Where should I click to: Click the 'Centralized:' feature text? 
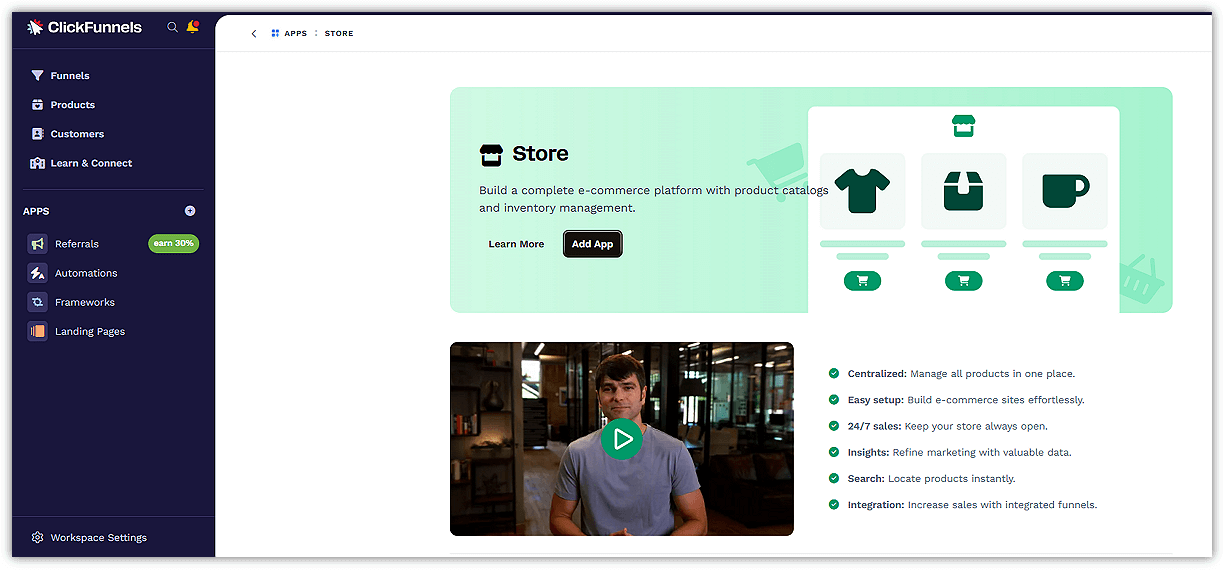(x=877, y=374)
